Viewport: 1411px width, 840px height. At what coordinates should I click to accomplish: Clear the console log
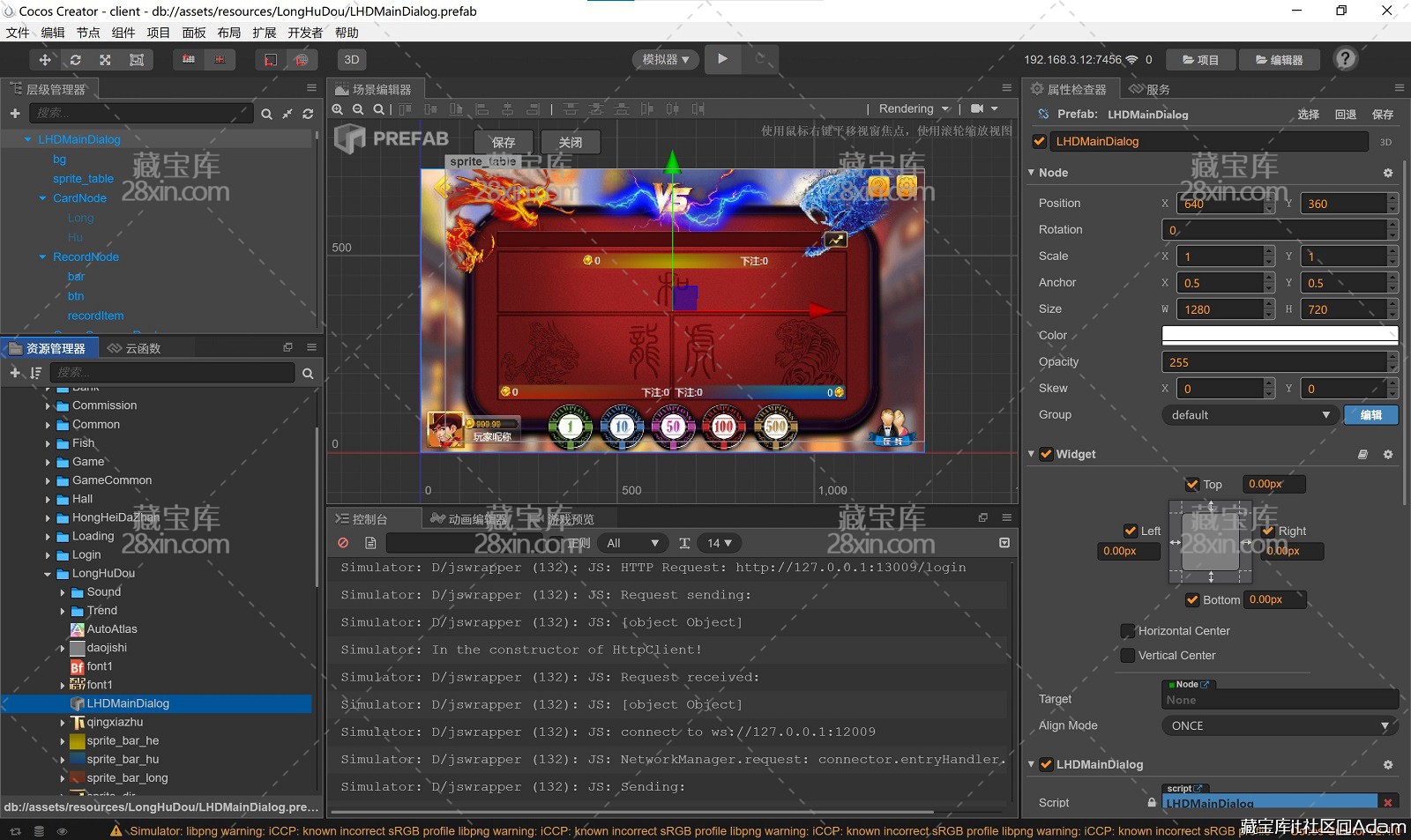[x=343, y=543]
